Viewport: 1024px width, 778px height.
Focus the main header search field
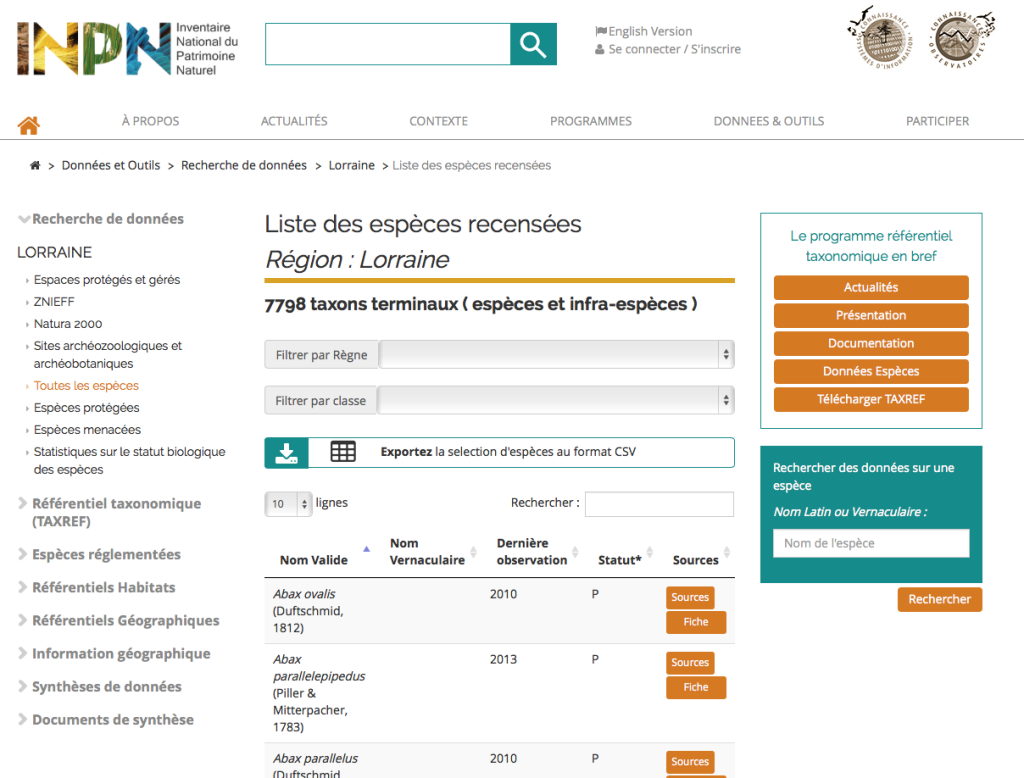[388, 44]
